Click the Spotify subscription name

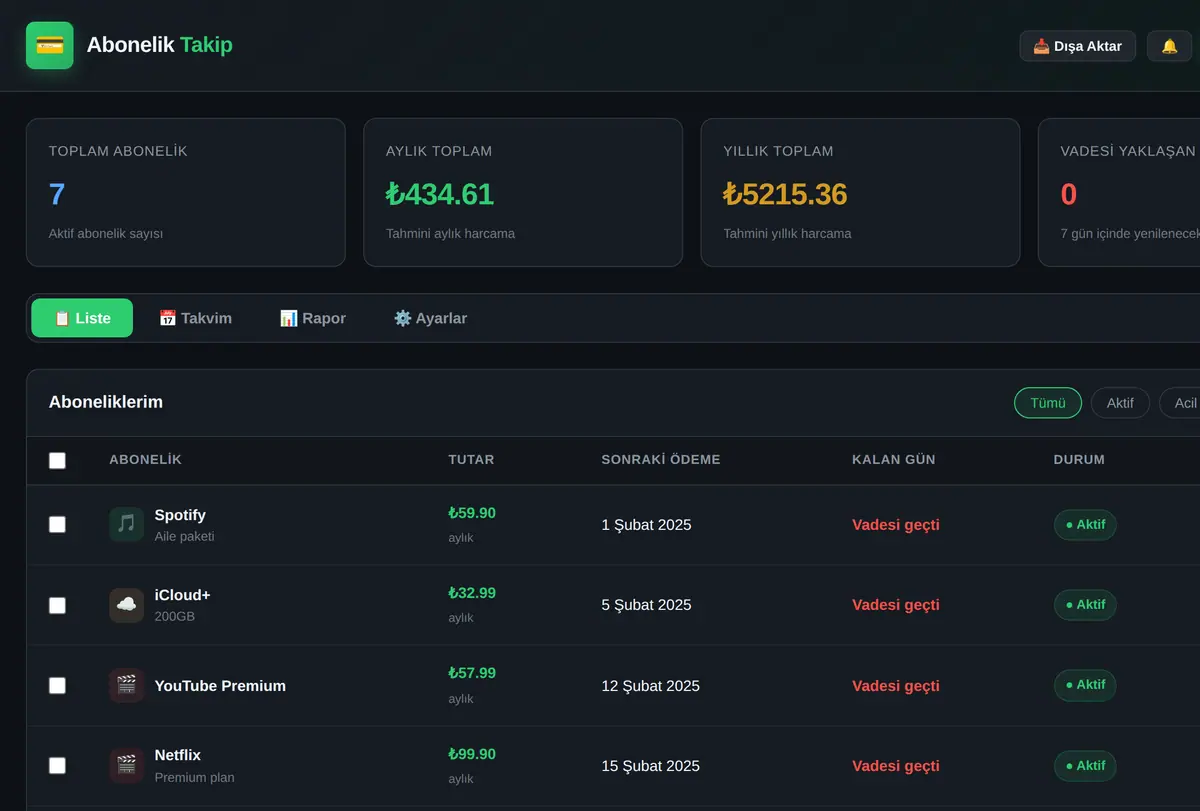tap(180, 515)
